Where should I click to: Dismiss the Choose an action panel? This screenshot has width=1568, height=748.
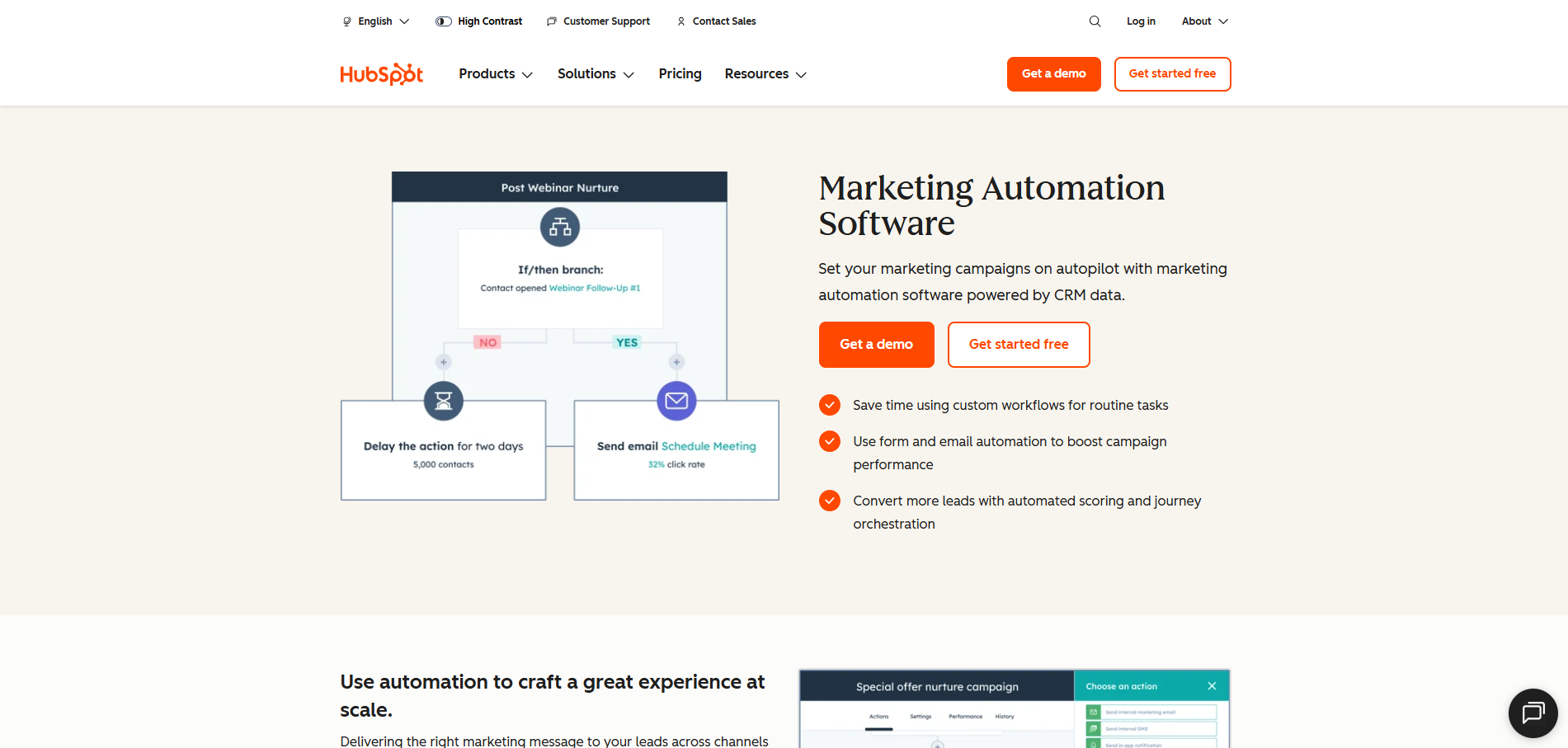click(1212, 686)
